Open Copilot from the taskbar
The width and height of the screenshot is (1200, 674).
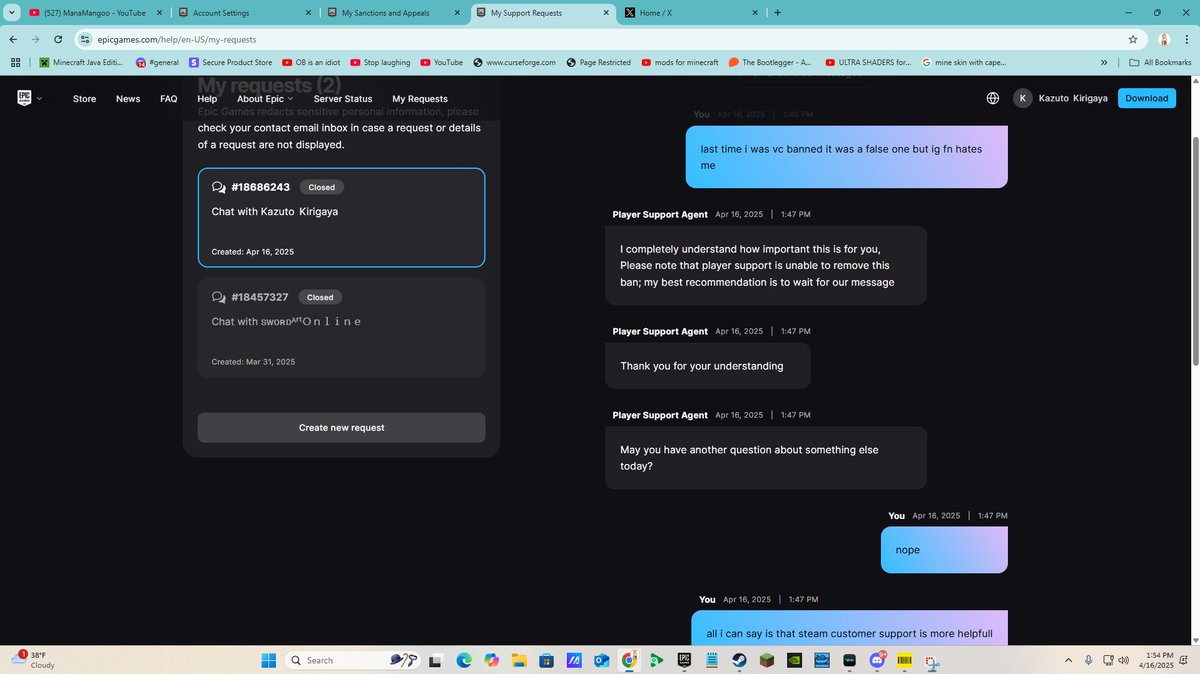coord(491,660)
